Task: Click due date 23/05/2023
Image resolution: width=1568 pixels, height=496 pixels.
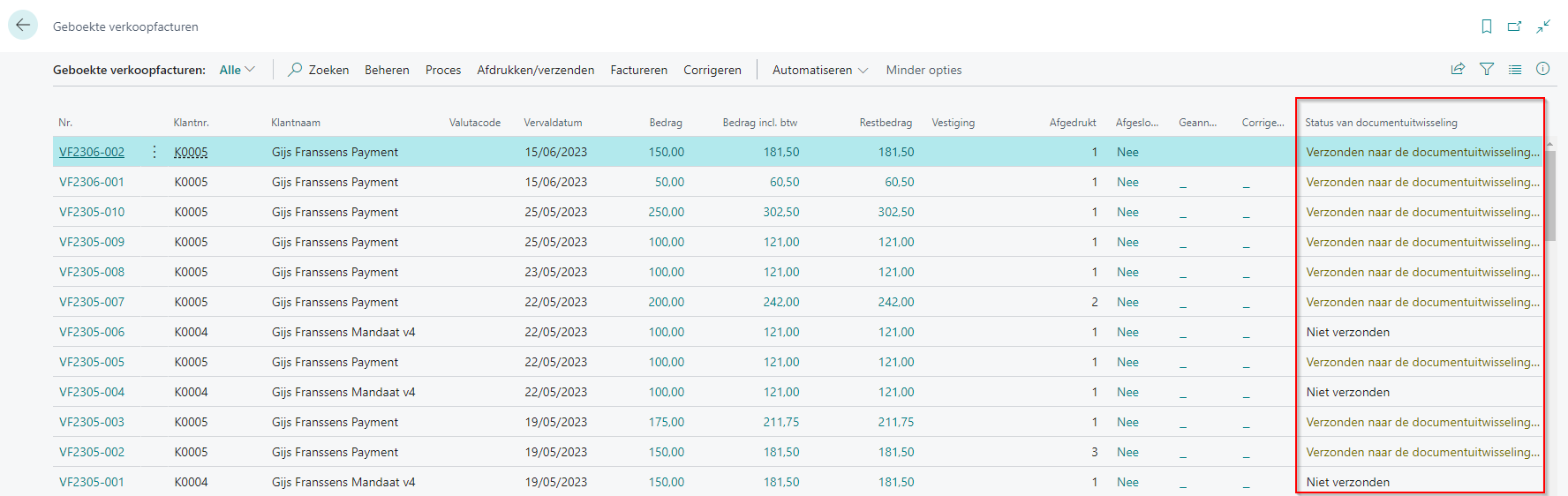Action: pos(556,272)
